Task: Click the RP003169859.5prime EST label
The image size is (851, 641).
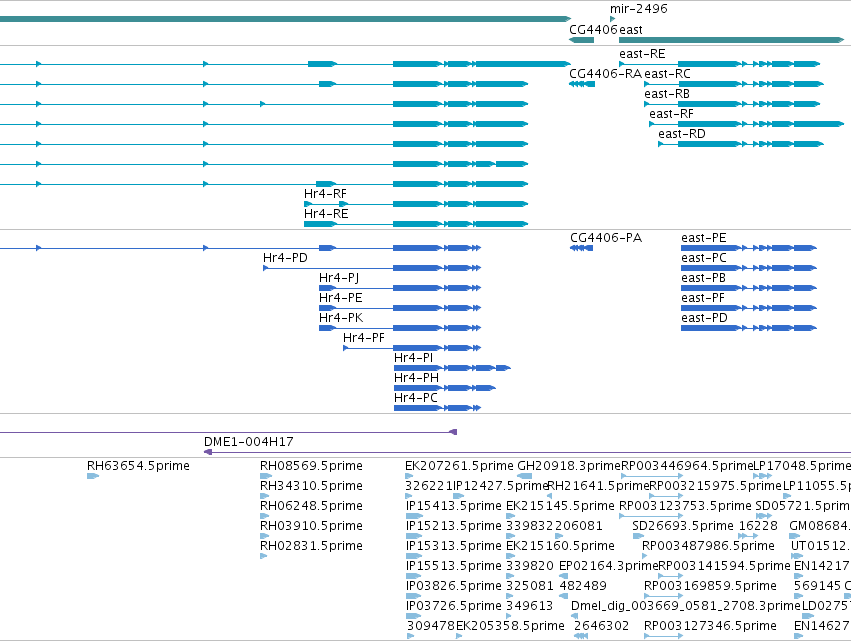Action: 710,586
